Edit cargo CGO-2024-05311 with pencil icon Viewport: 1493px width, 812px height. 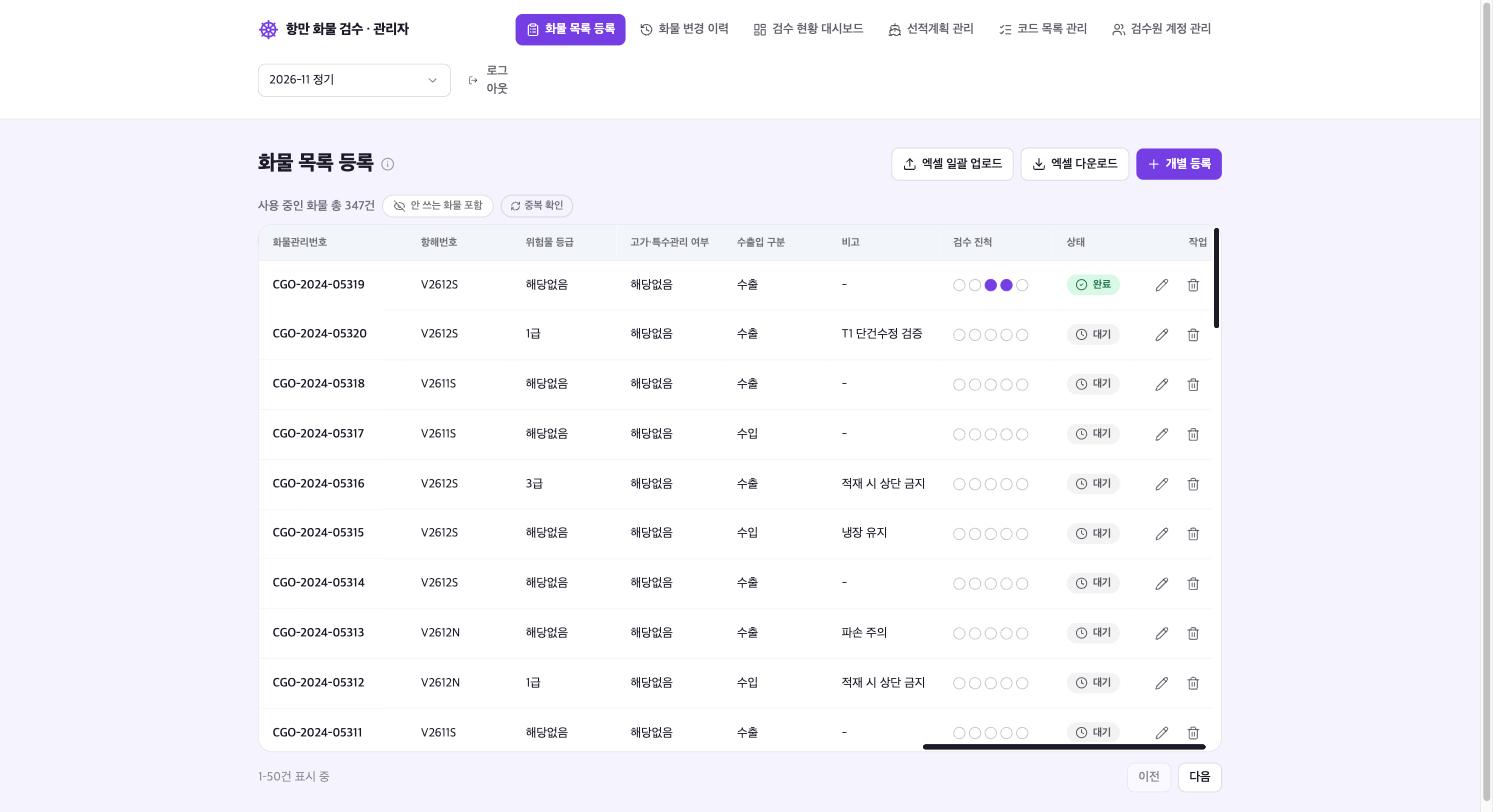click(1162, 733)
